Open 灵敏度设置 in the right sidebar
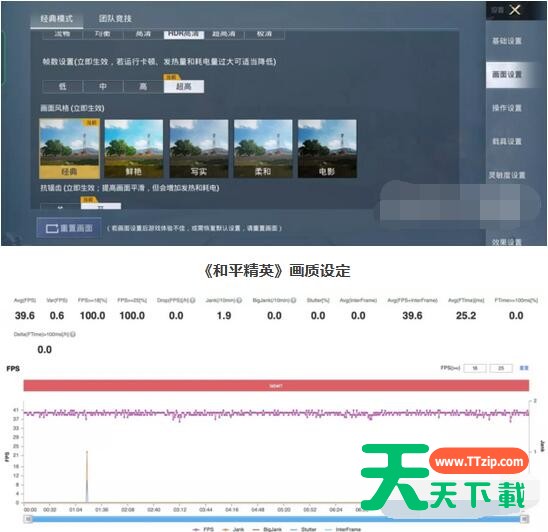This screenshot has height=532, width=548. click(x=507, y=175)
